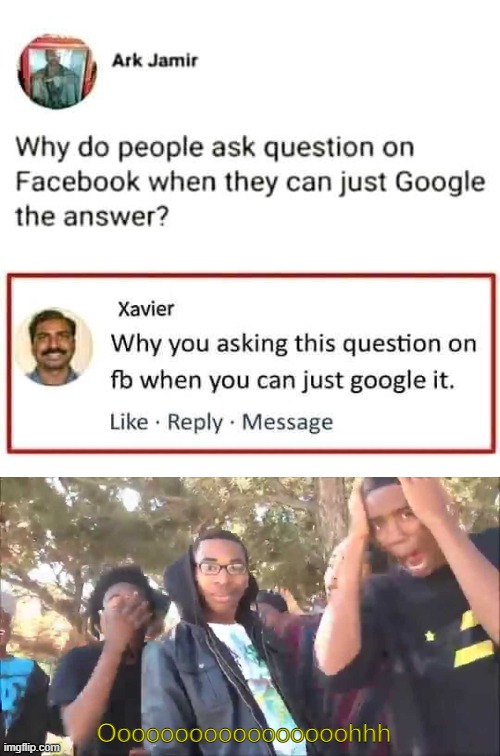The width and height of the screenshot is (500, 756).
Task: Message Xavier from the comment
Action: [x=287, y=422]
